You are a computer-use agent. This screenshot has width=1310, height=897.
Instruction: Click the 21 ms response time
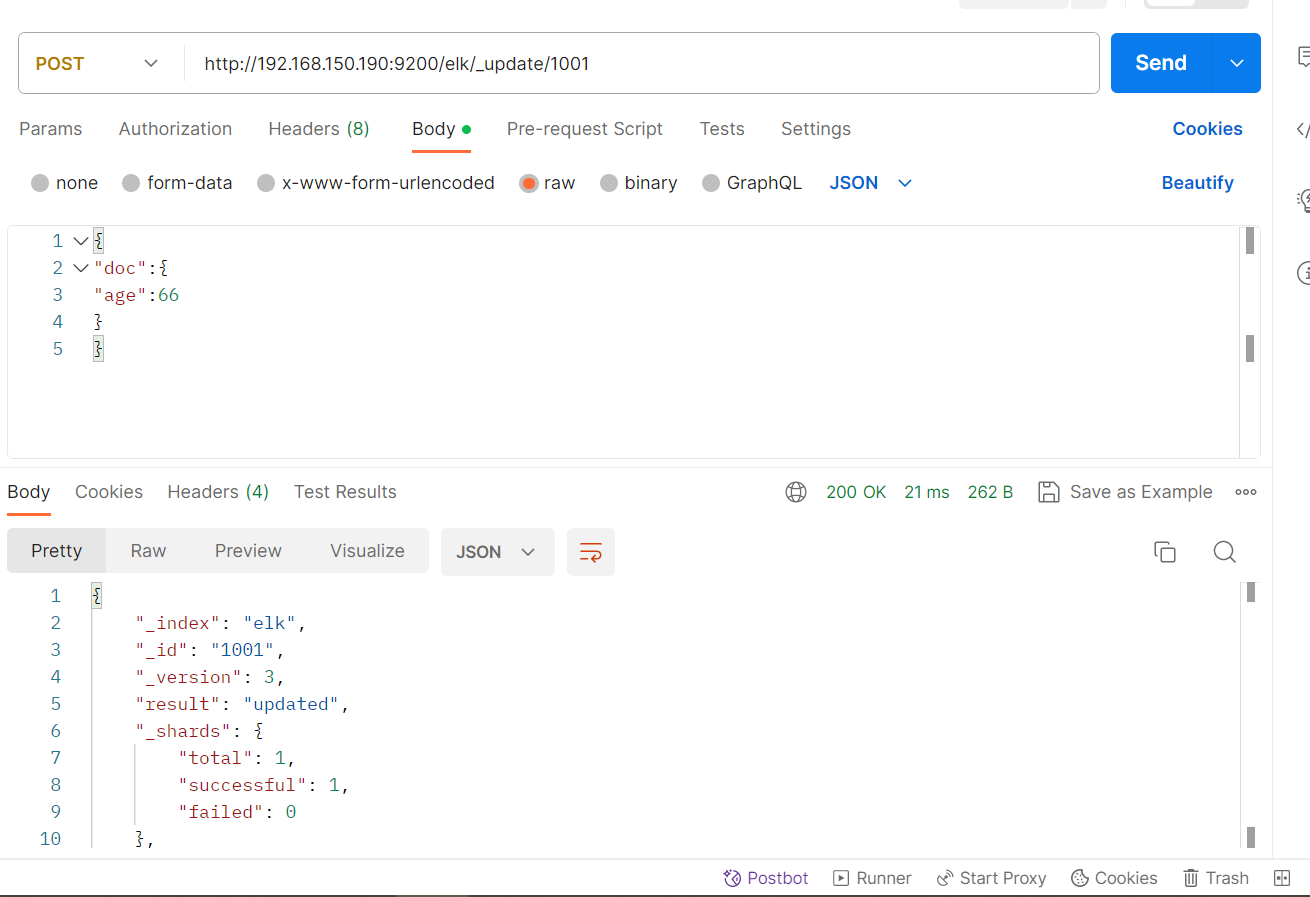[x=927, y=492]
